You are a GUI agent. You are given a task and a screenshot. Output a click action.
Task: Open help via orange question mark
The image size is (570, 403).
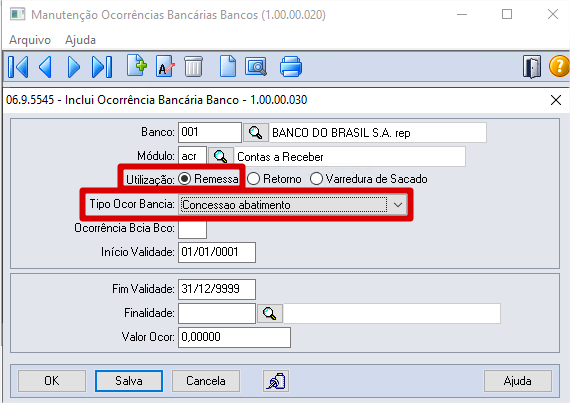pos(559,66)
